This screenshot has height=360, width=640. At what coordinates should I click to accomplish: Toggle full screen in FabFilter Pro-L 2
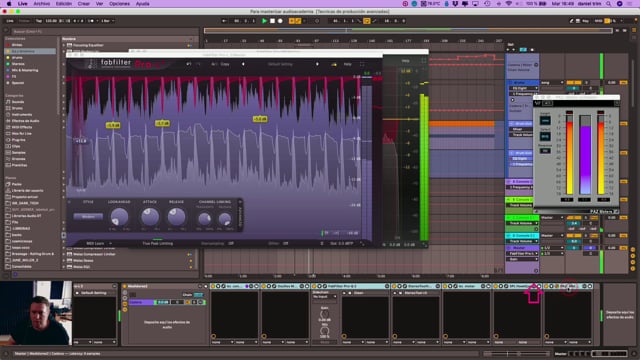tap(362, 64)
